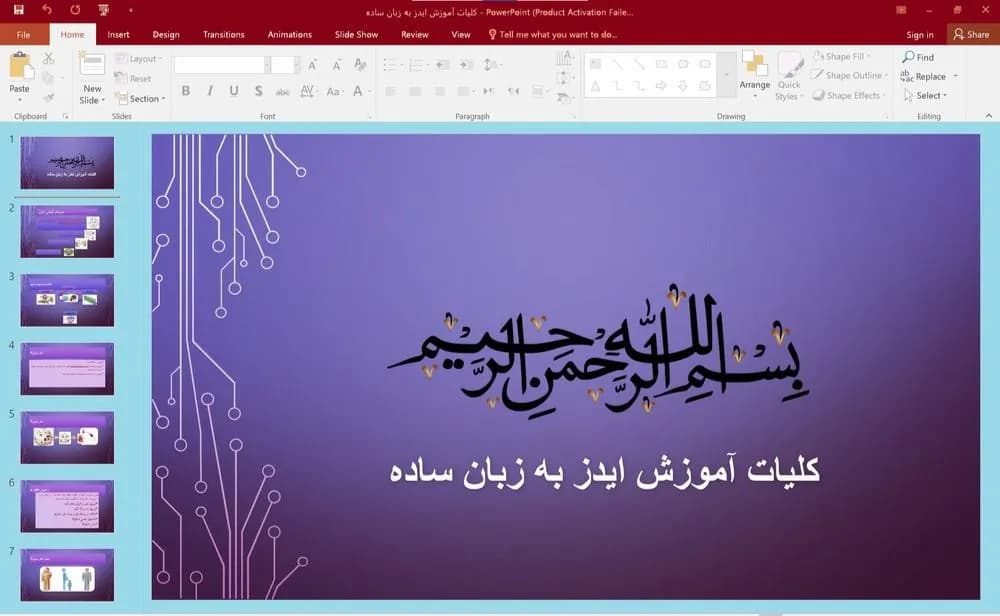Click the Redo arrow icon

tap(75, 10)
